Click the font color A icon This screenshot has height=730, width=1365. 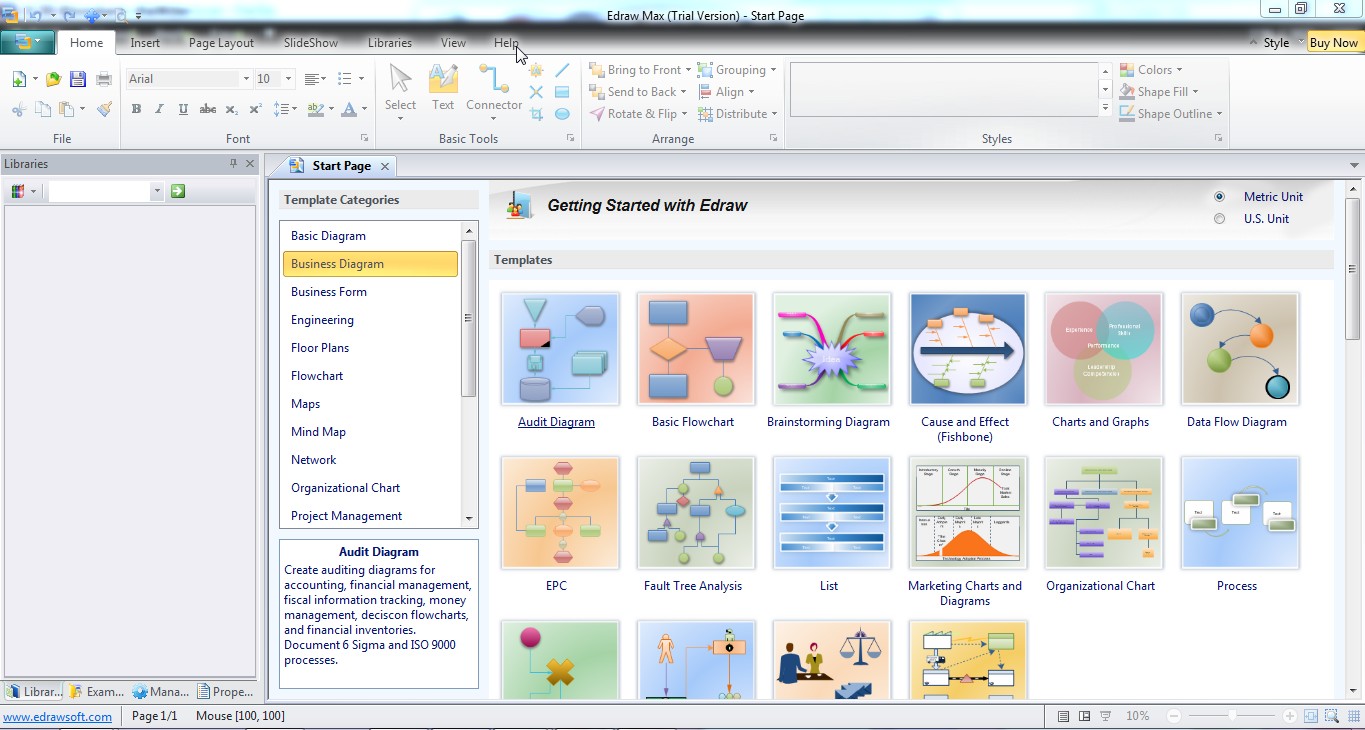click(349, 109)
